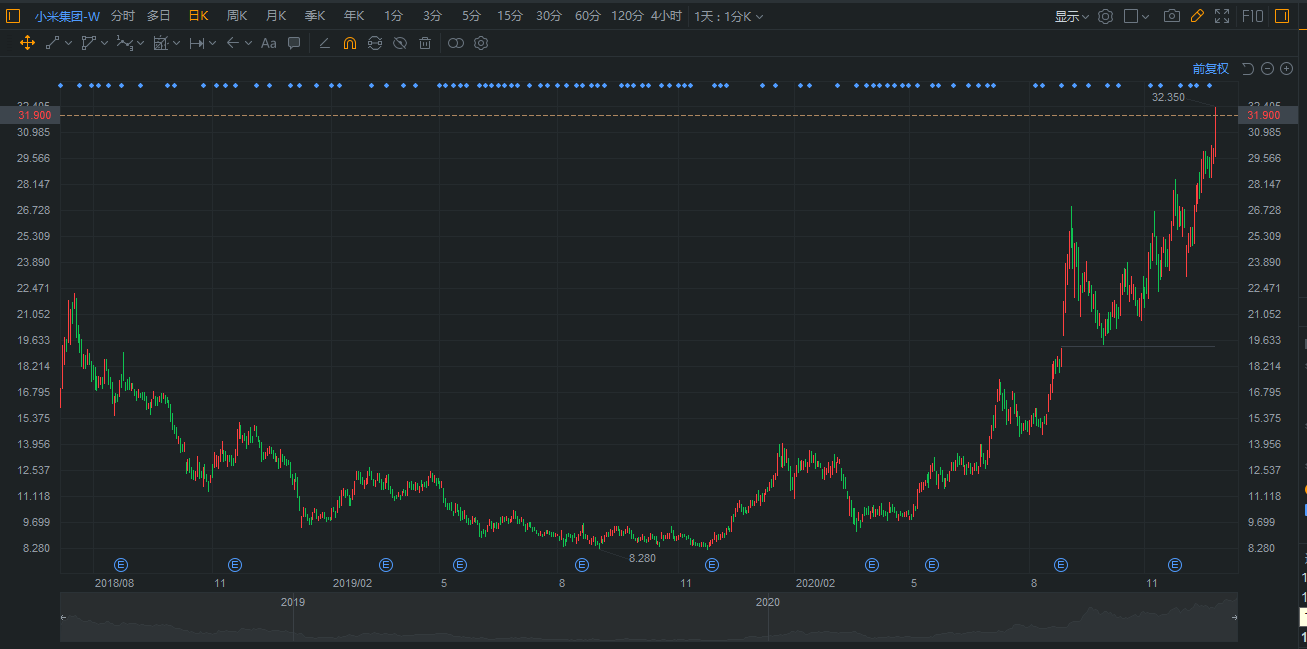Viewport: 1307px width, 649px height.
Task: Select the 15分 timeframe
Action: tap(510, 16)
